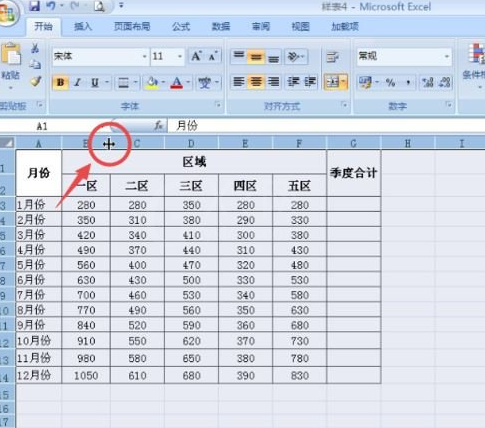Switch to the 公式 ribbon tab
The image size is (485, 428).
[181, 27]
